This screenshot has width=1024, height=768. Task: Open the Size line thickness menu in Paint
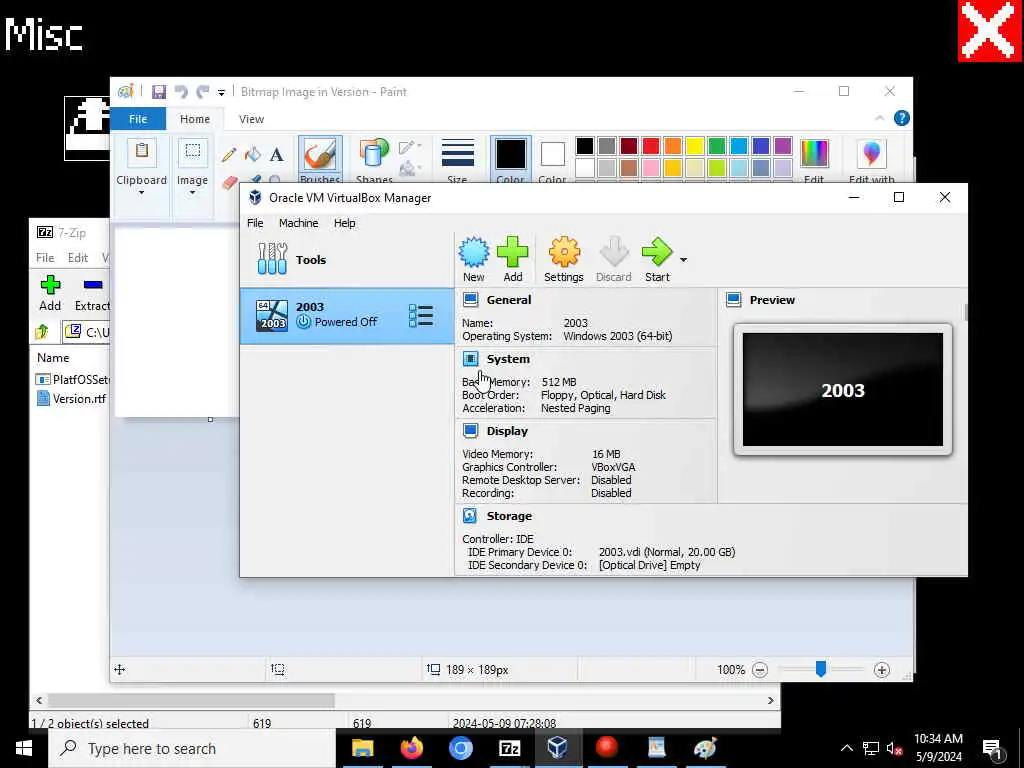457,160
